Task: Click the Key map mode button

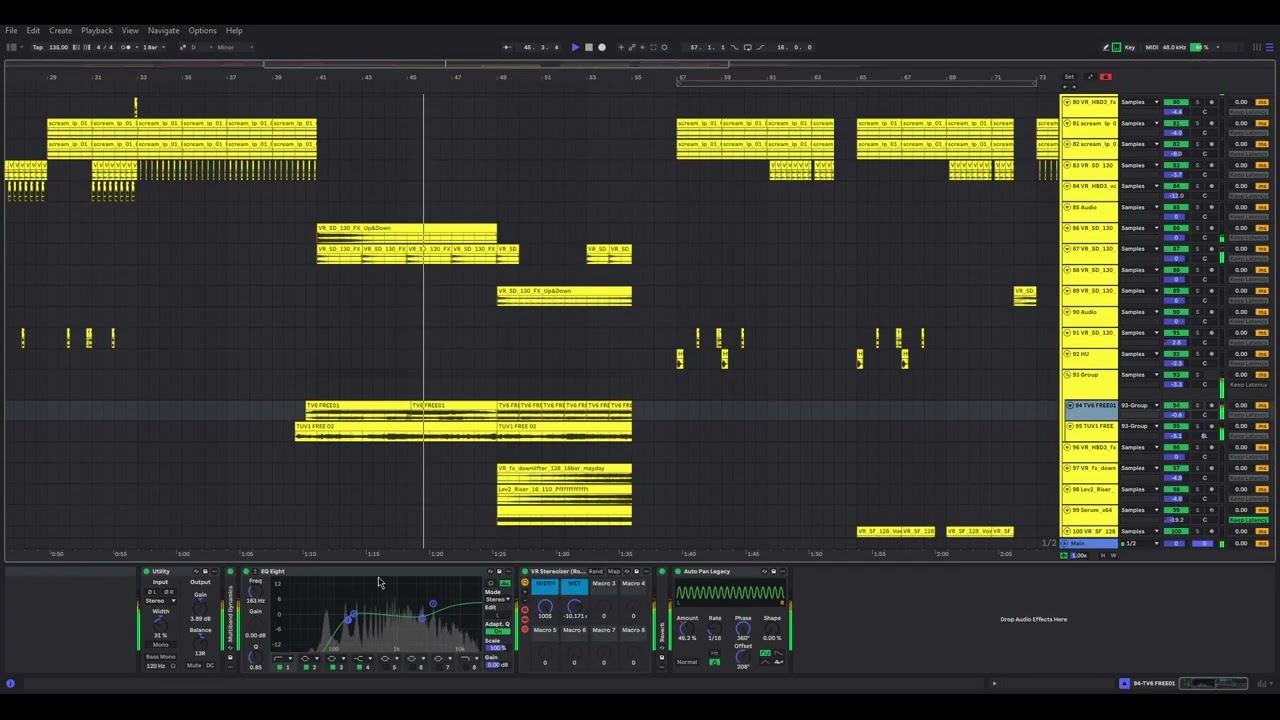Action: [1130, 47]
